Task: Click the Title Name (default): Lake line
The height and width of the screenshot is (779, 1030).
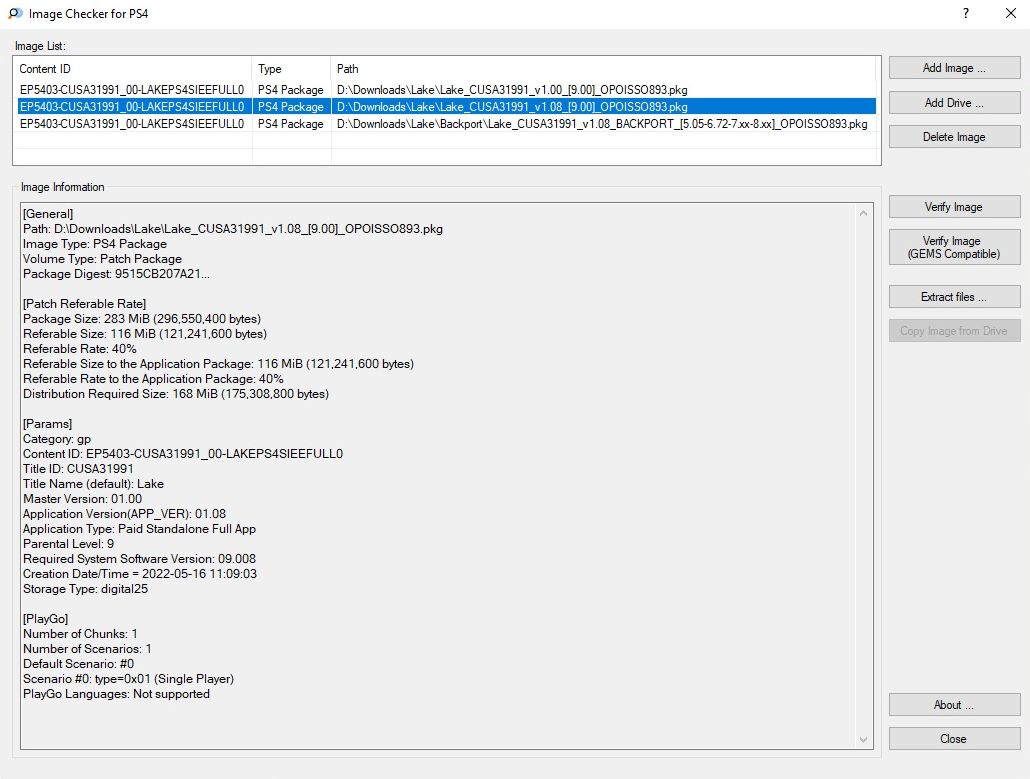Action: [x=93, y=484]
